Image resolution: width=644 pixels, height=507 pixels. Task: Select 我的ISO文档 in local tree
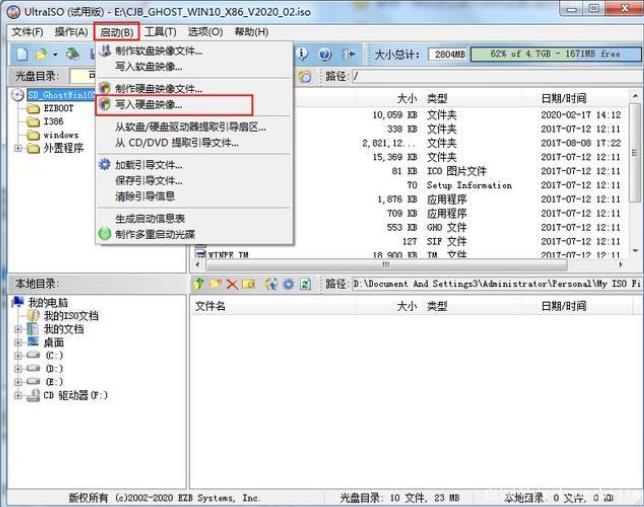click(71, 316)
